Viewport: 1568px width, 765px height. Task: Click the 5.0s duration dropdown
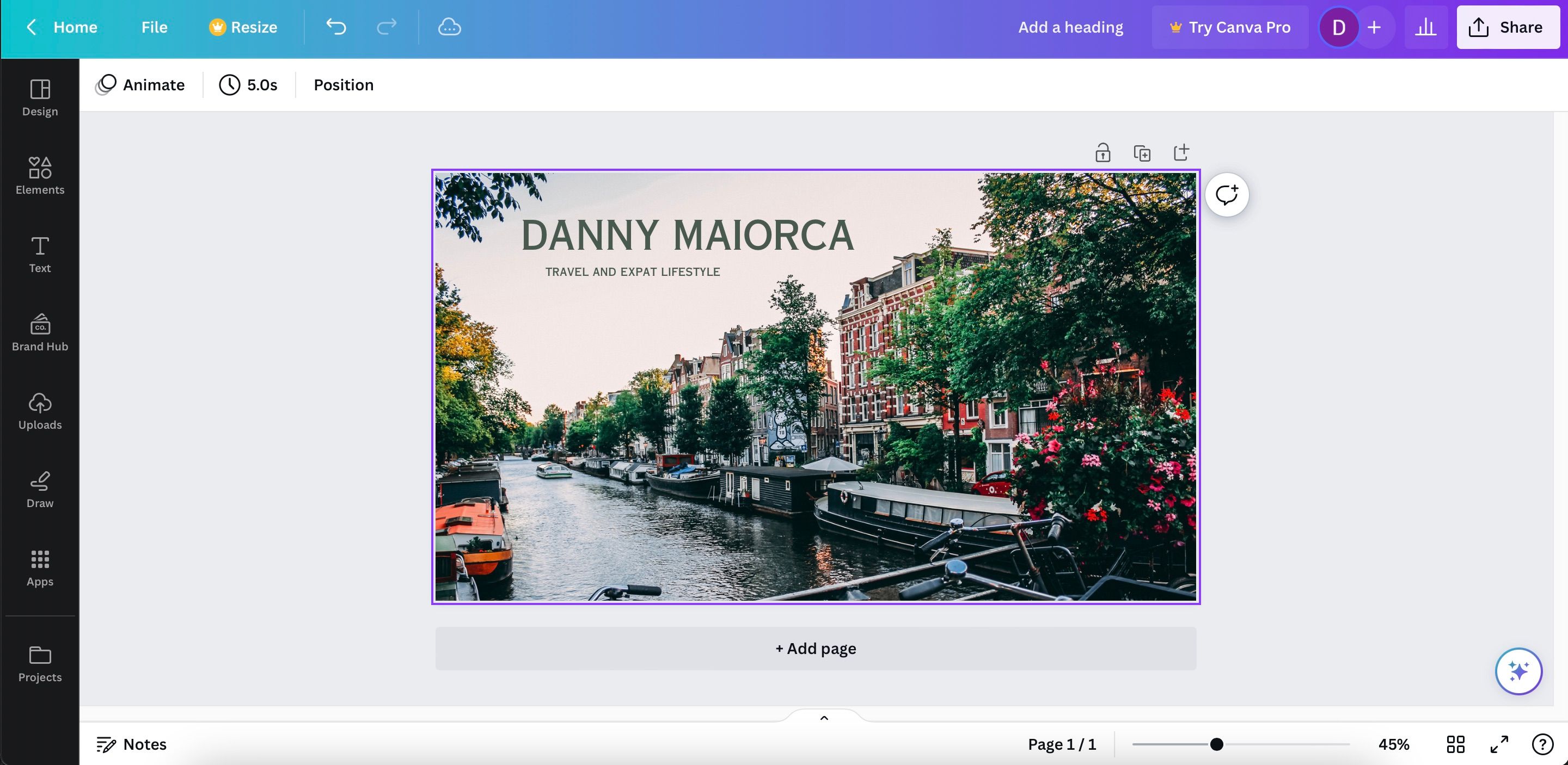click(x=248, y=84)
